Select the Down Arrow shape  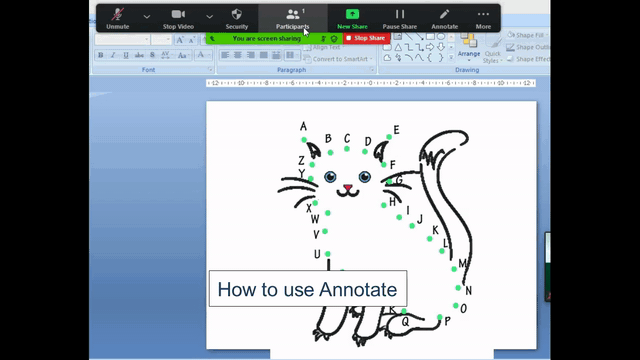coord(441,48)
